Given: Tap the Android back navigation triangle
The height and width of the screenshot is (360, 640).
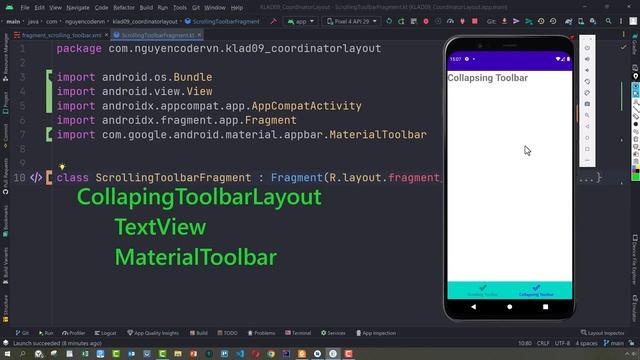Looking at the screenshot, I should (473, 307).
